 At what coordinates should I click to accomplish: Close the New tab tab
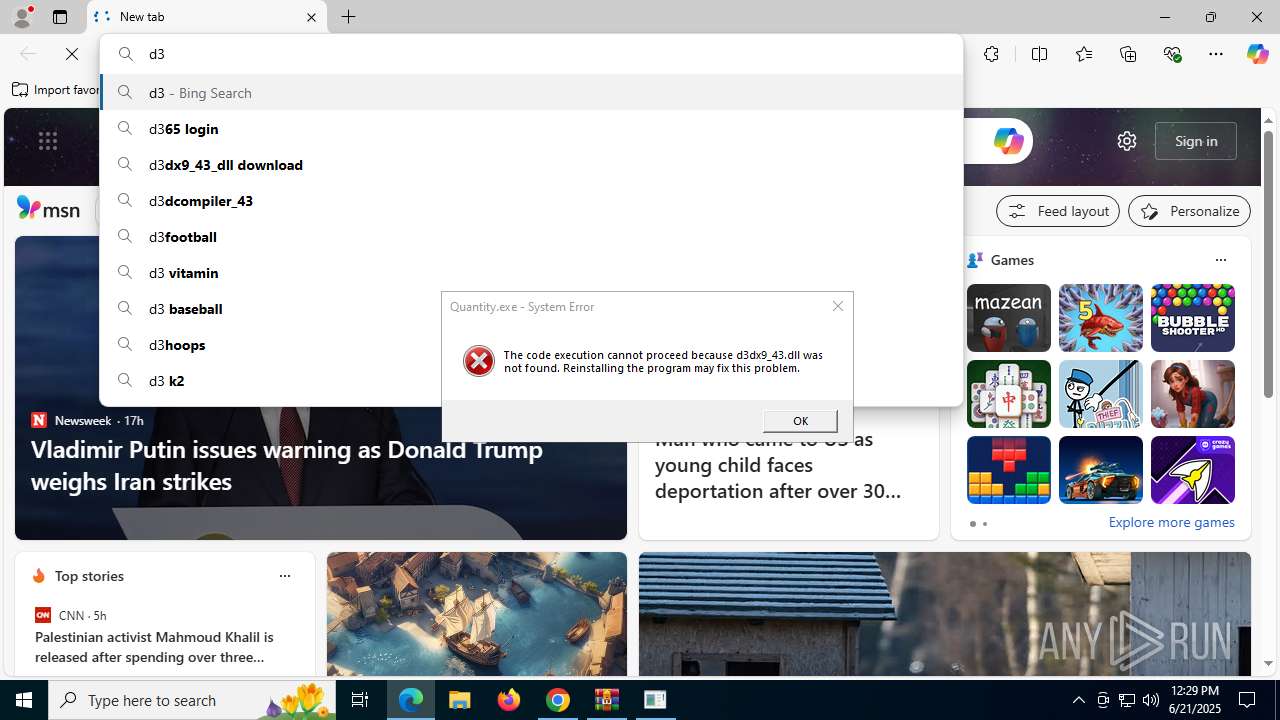pyautogui.click(x=311, y=17)
